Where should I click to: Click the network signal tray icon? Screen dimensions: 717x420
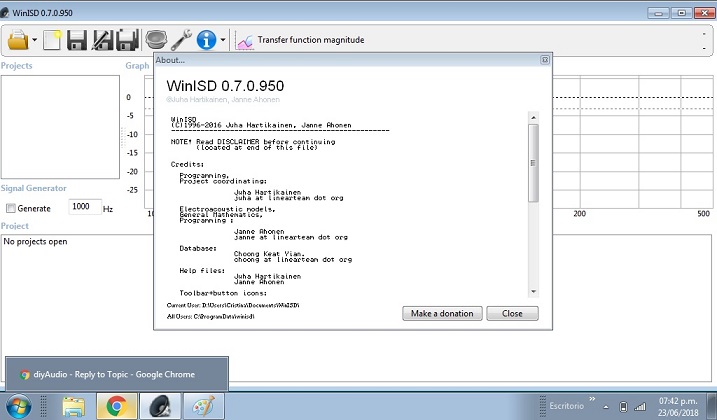[x=640, y=406]
